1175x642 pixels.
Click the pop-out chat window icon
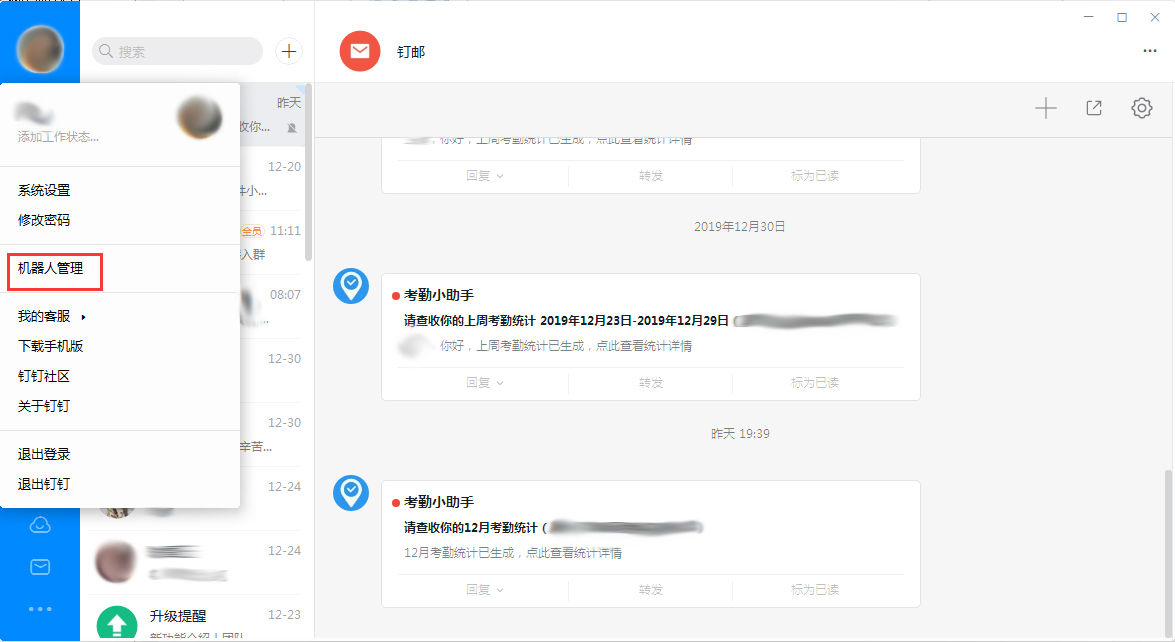click(1093, 108)
